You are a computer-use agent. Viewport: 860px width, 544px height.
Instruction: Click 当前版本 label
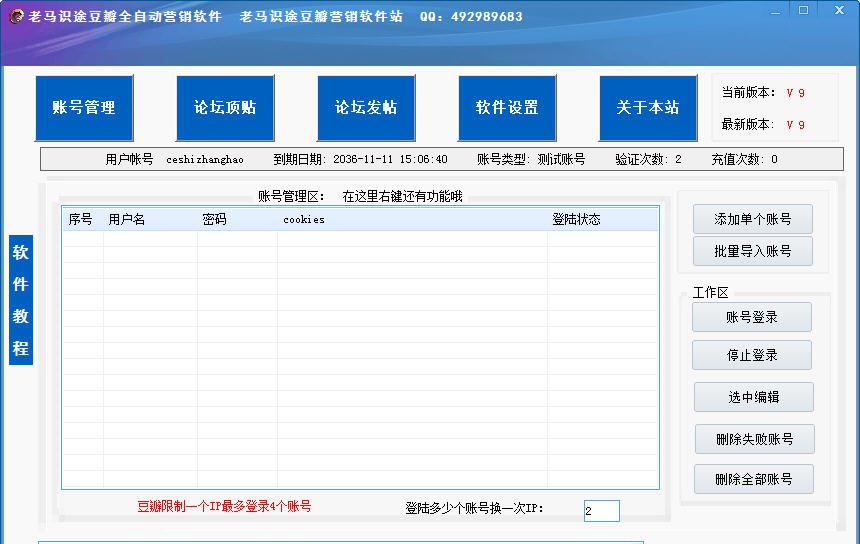coord(748,93)
